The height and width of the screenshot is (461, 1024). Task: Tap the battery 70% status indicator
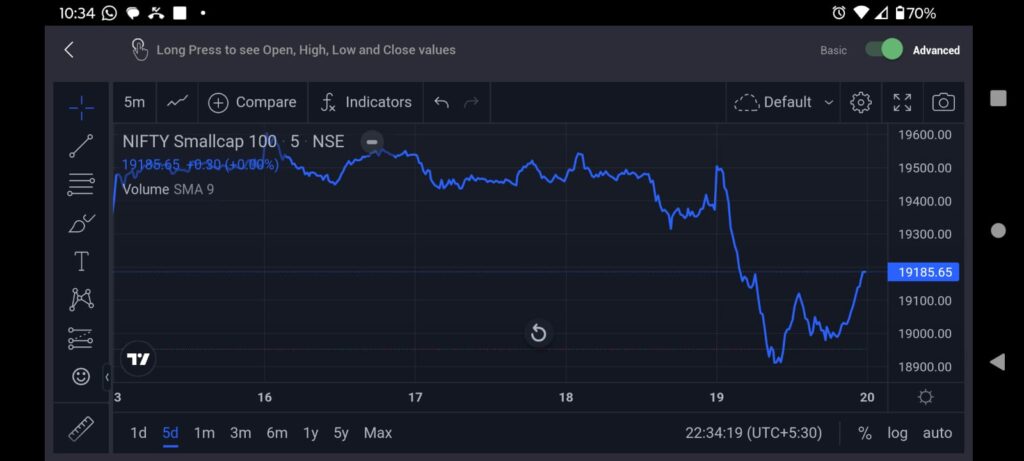tap(915, 12)
